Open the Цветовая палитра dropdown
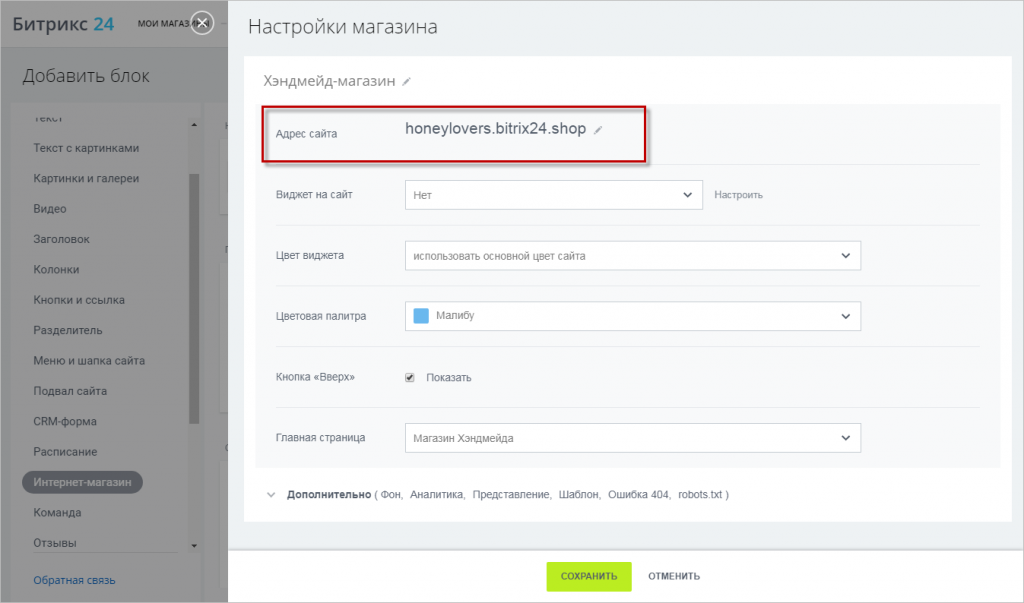This screenshot has width=1024, height=603. click(632, 316)
